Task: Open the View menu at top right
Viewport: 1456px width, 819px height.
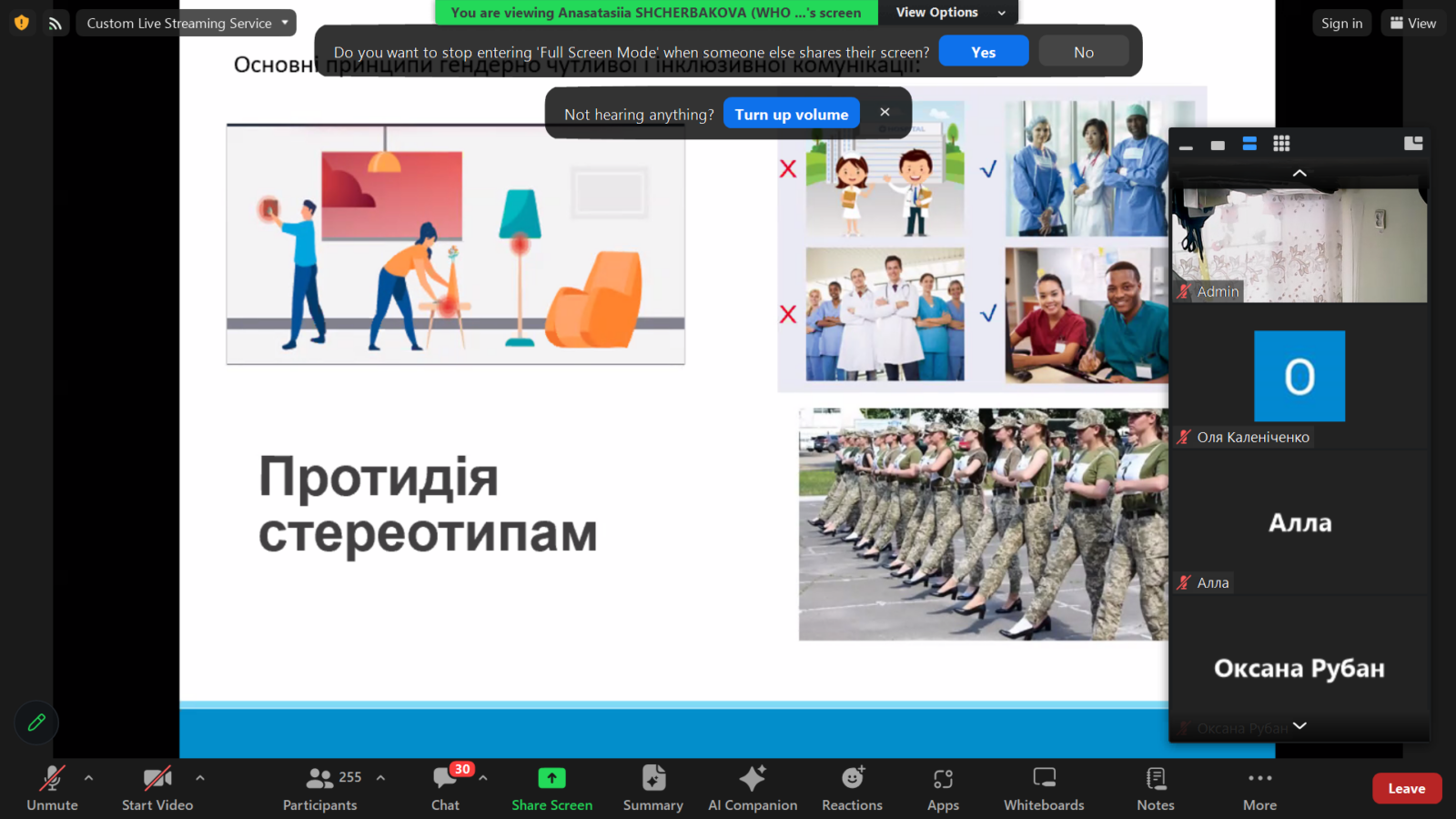Action: point(1413,23)
